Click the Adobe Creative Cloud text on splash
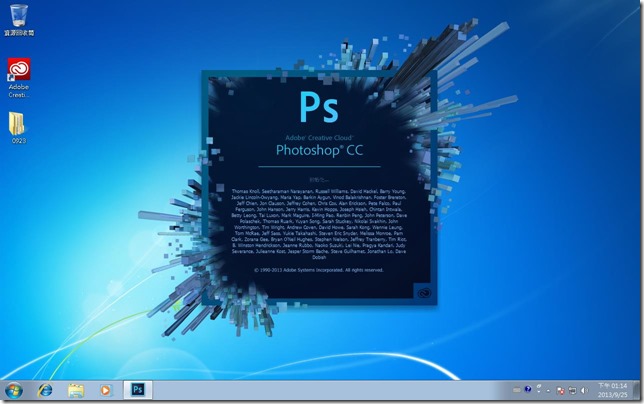The width and height of the screenshot is (644, 404). (319, 138)
